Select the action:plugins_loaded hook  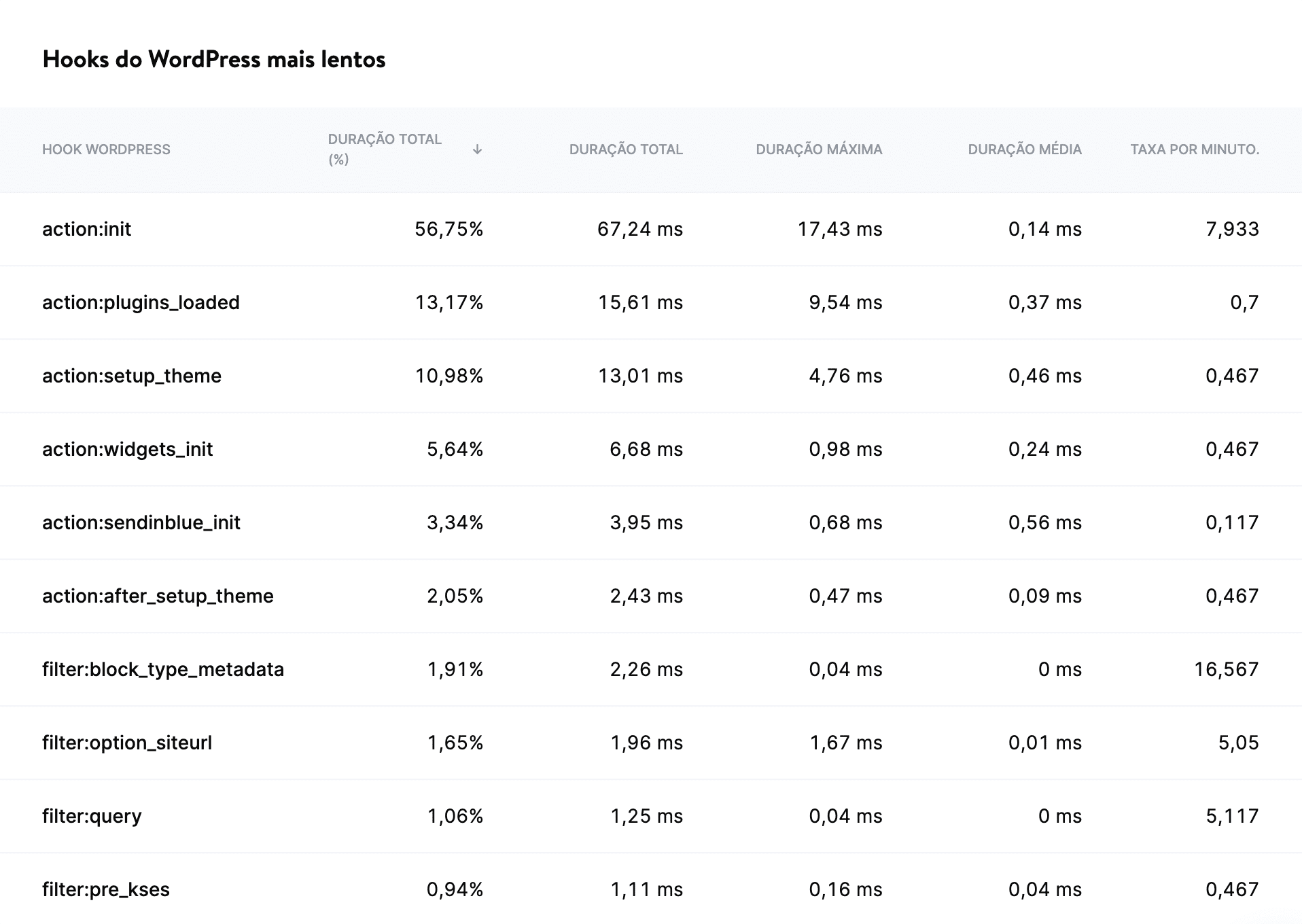coord(141,302)
